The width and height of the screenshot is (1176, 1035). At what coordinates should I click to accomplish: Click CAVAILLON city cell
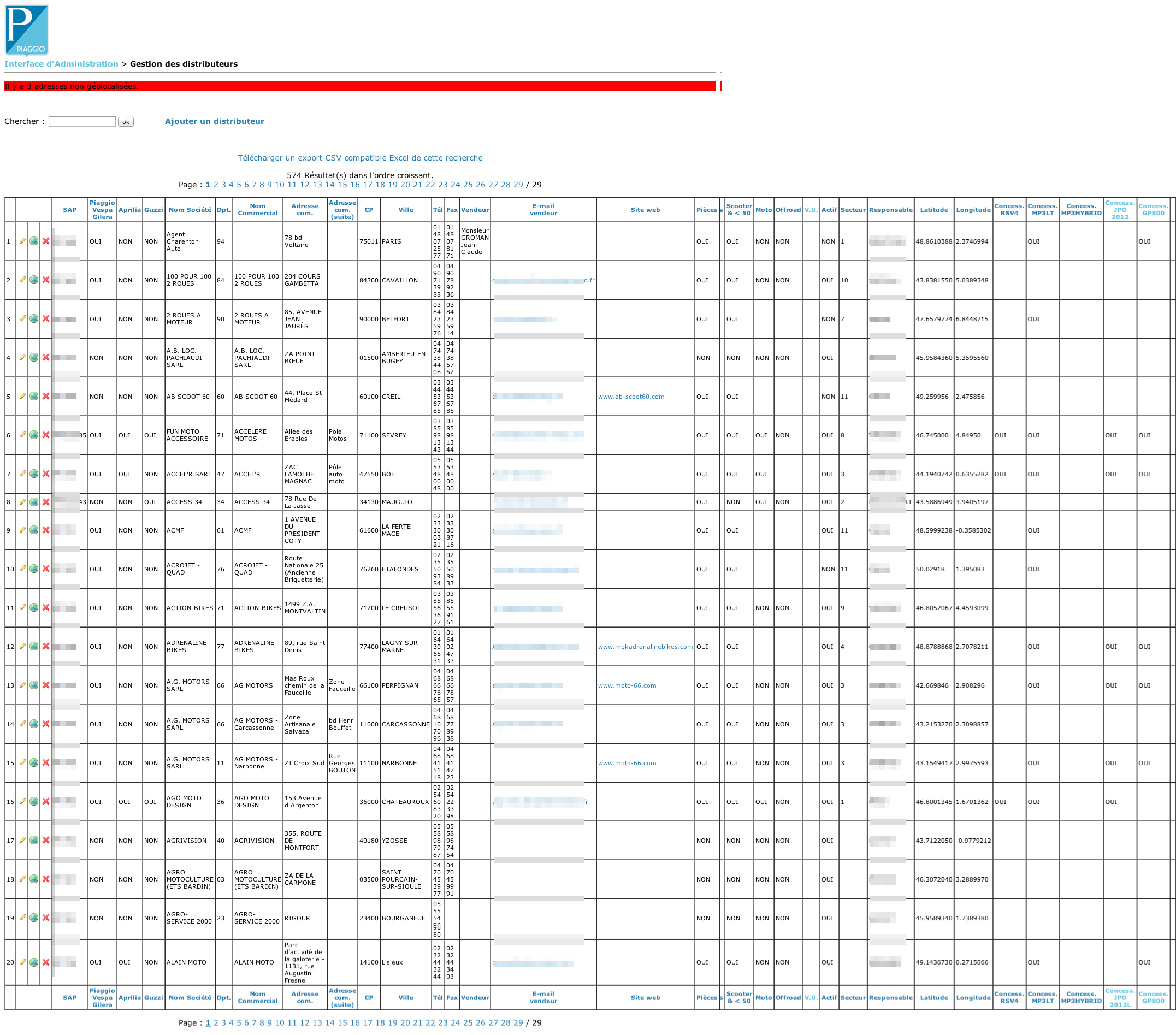pos(400,280)
